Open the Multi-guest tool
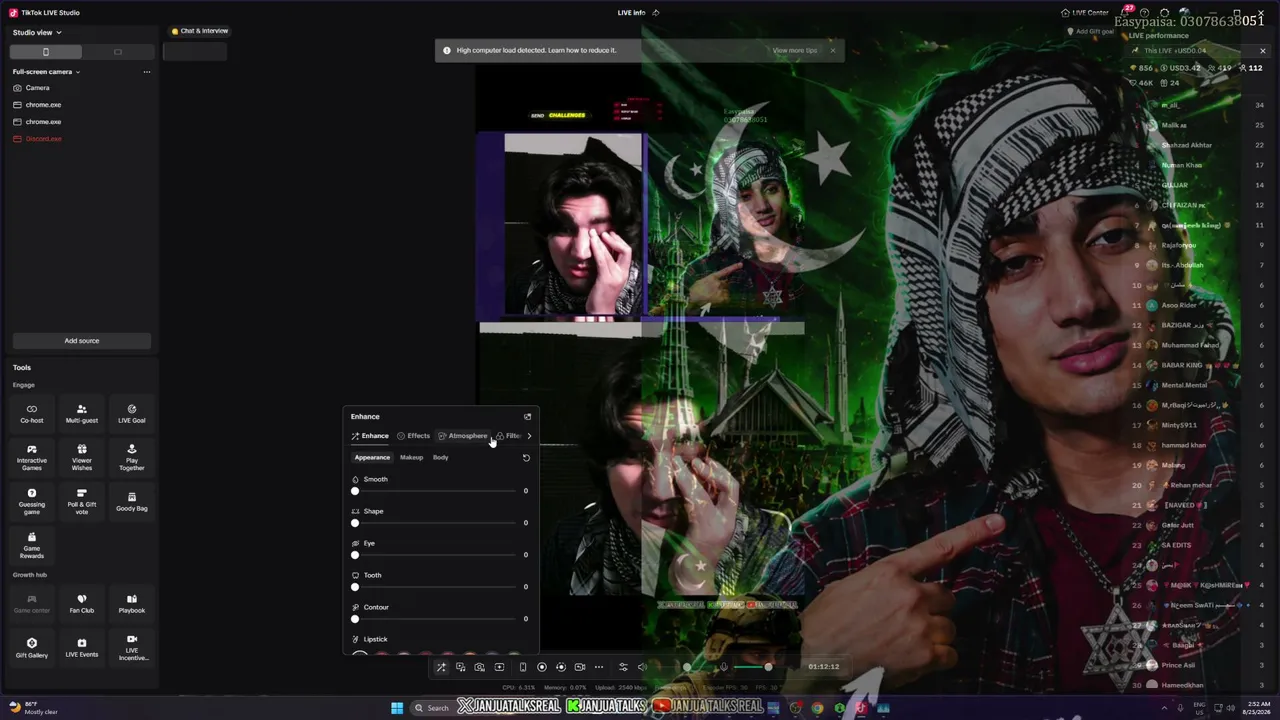Screen dimensions: 1280x720 [x=82, y=413]
